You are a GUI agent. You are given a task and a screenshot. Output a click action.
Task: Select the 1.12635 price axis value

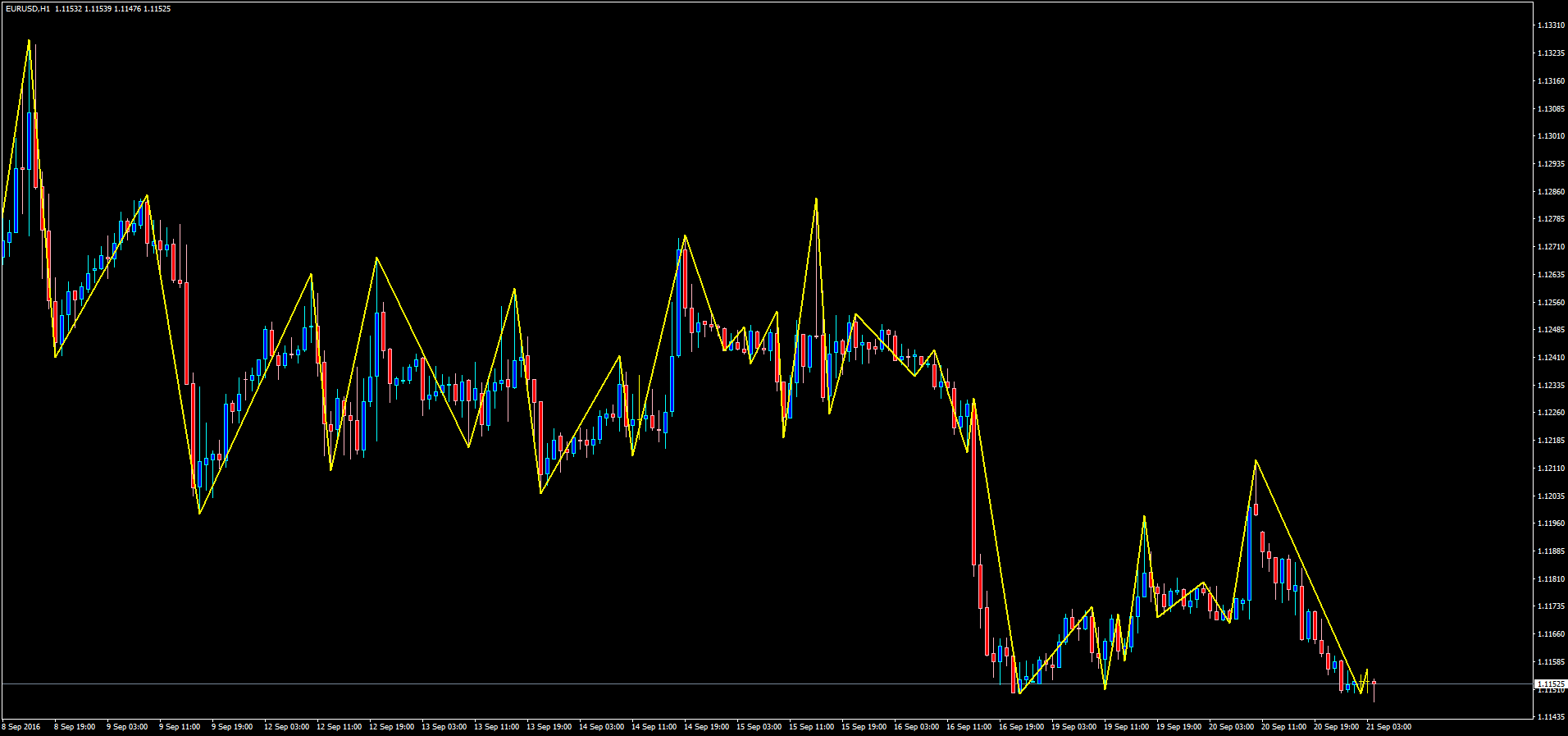tap(1552, 275)
